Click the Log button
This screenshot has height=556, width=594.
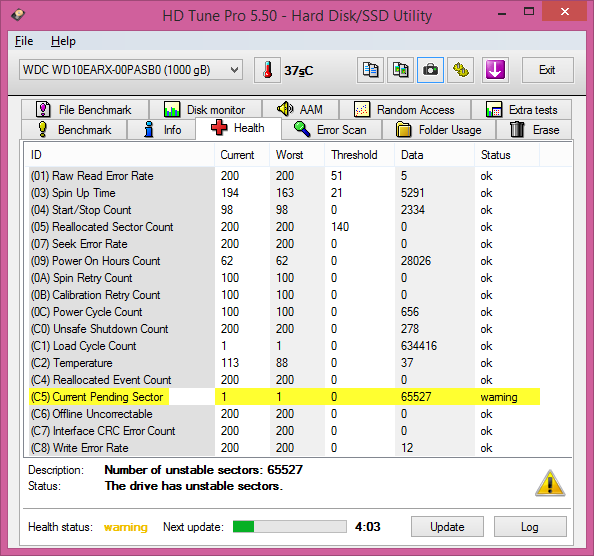coord(530,526)
